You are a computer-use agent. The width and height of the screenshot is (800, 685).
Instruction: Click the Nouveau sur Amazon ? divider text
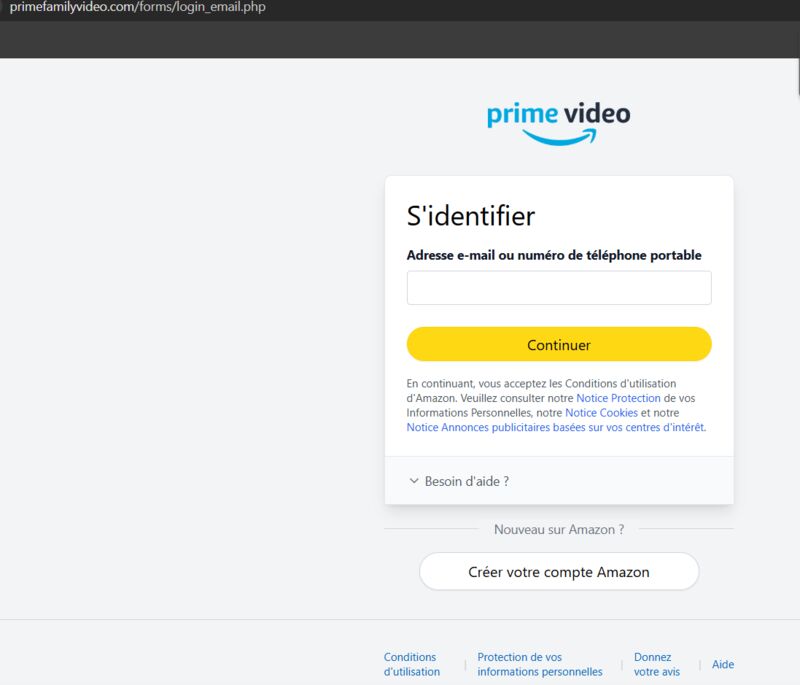tap(559, 529)
